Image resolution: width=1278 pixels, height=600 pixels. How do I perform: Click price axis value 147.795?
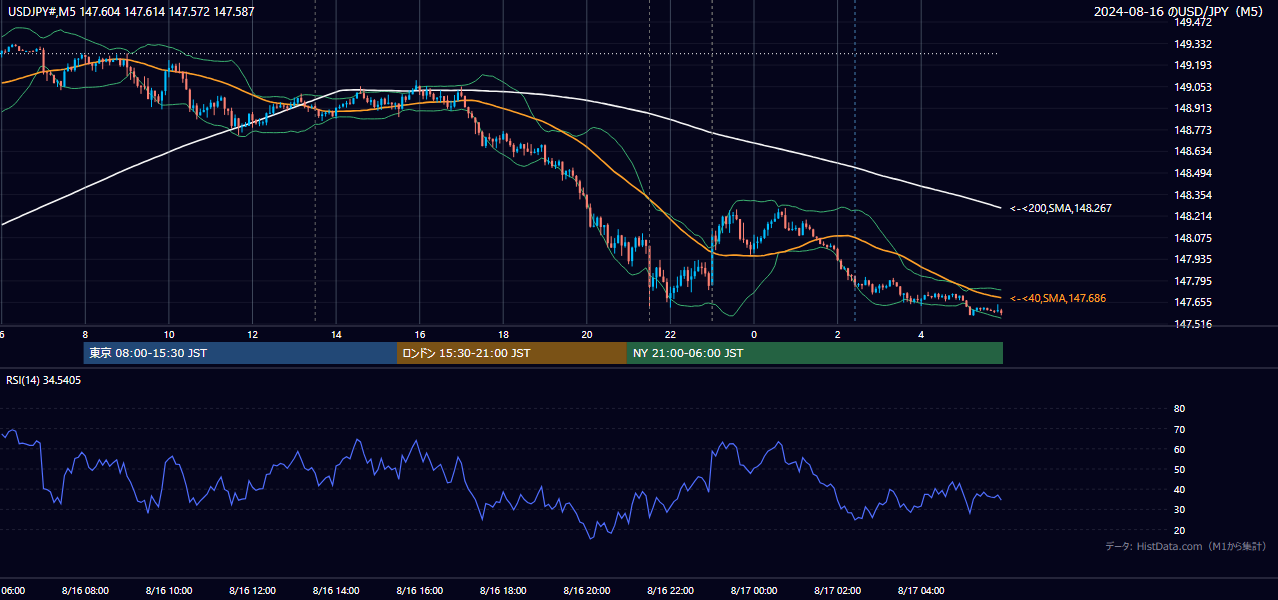(x=1193, y=281)
